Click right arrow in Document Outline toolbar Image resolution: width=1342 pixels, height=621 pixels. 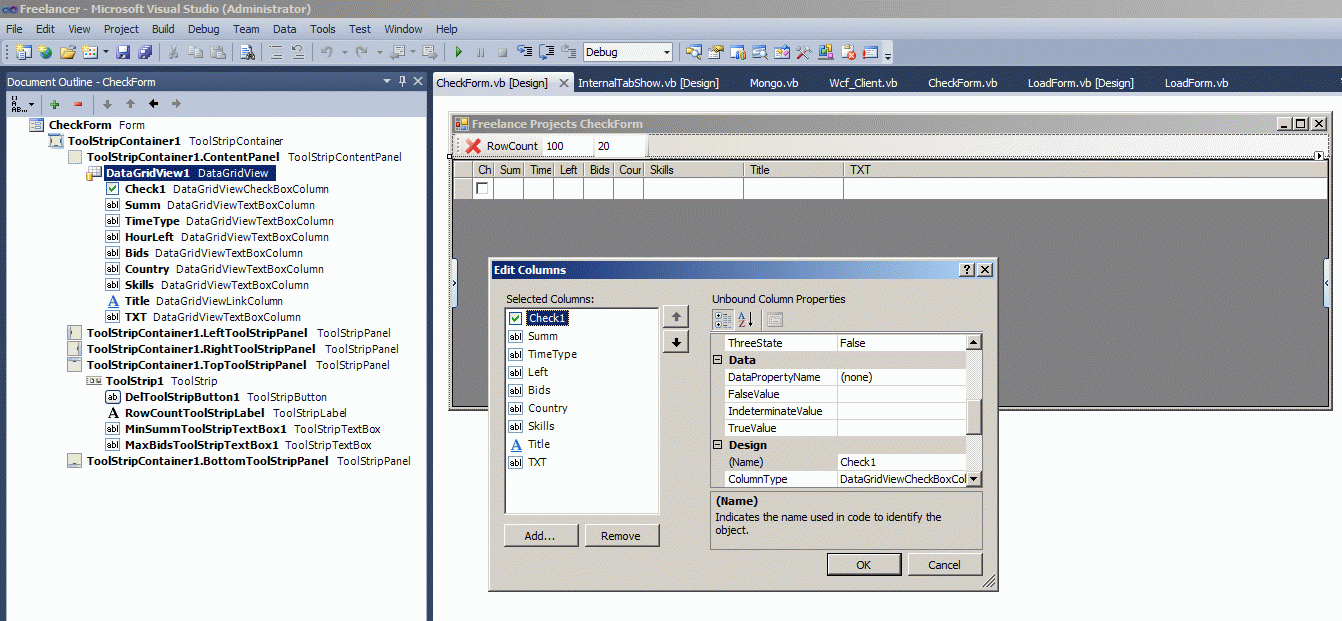coord(176,104)
